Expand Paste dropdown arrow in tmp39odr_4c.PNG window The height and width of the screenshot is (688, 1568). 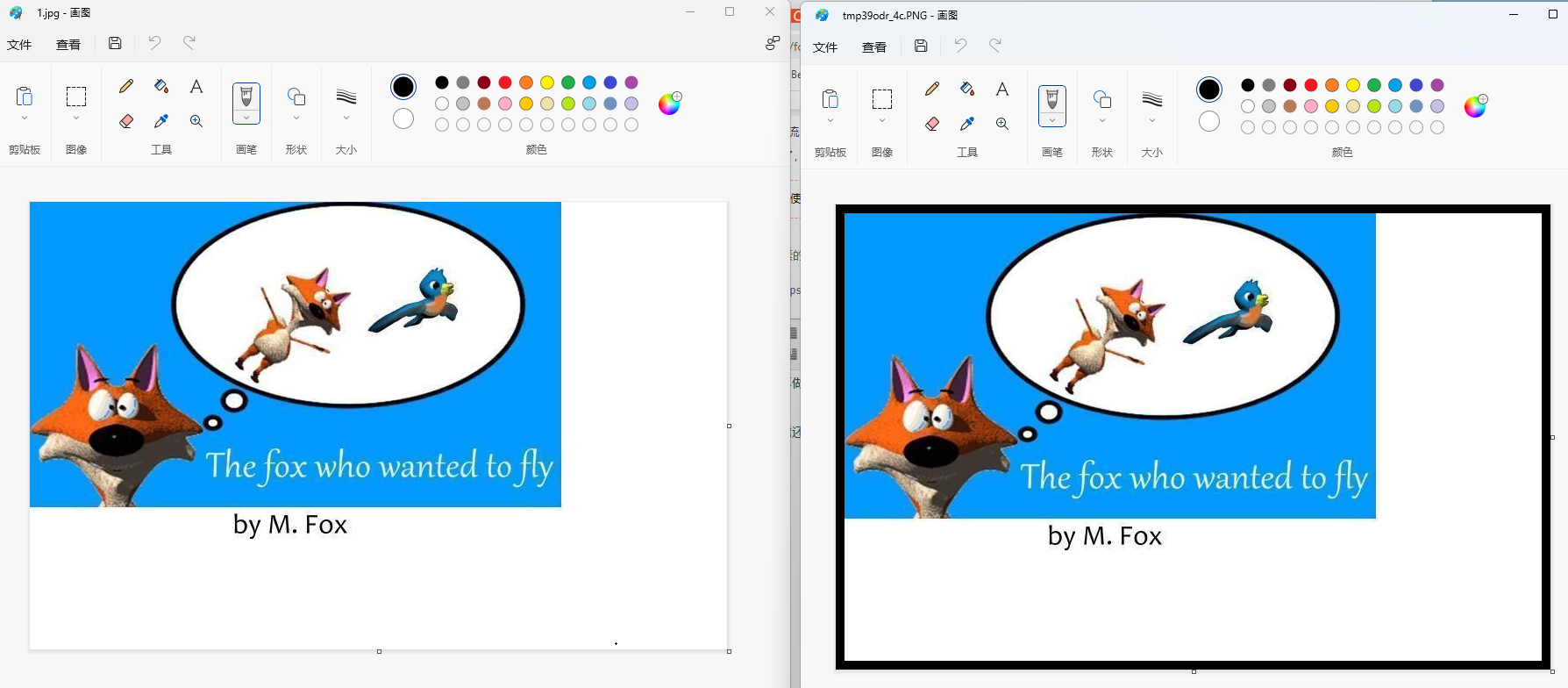coord(830,120)
